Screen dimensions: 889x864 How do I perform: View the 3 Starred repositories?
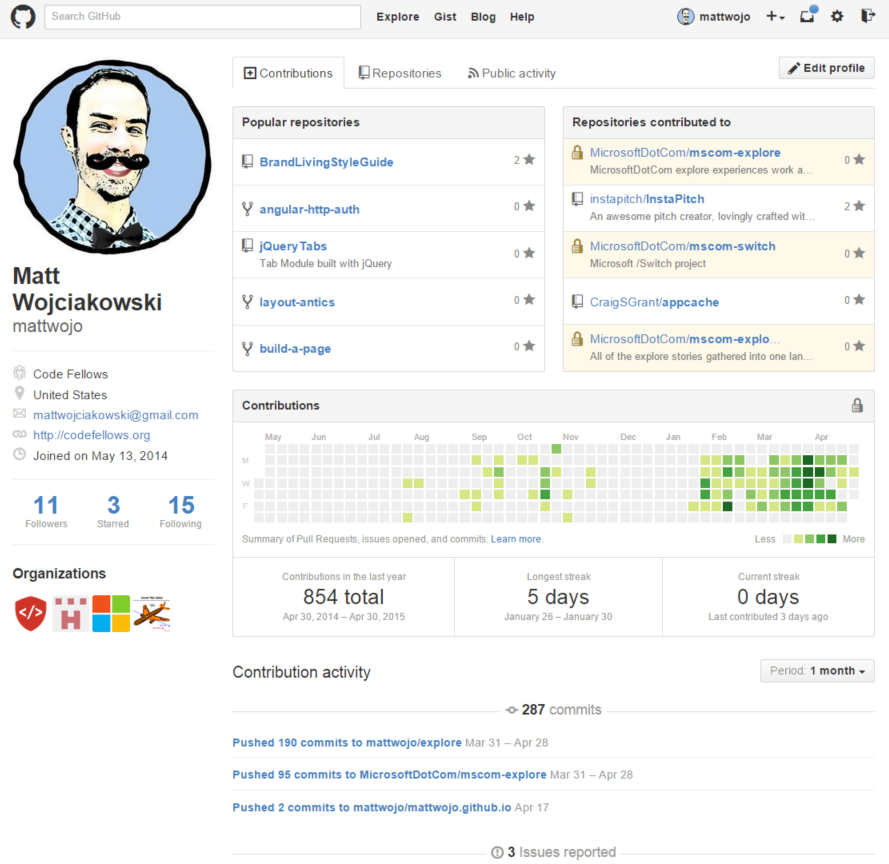[113, 511]
